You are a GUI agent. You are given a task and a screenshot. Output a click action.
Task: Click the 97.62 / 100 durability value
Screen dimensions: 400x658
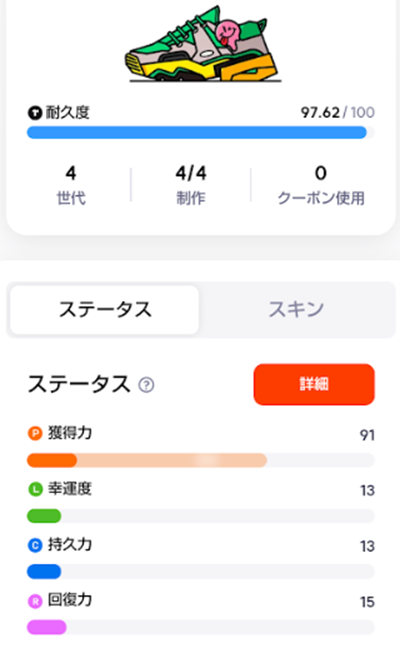coord(337,112)
